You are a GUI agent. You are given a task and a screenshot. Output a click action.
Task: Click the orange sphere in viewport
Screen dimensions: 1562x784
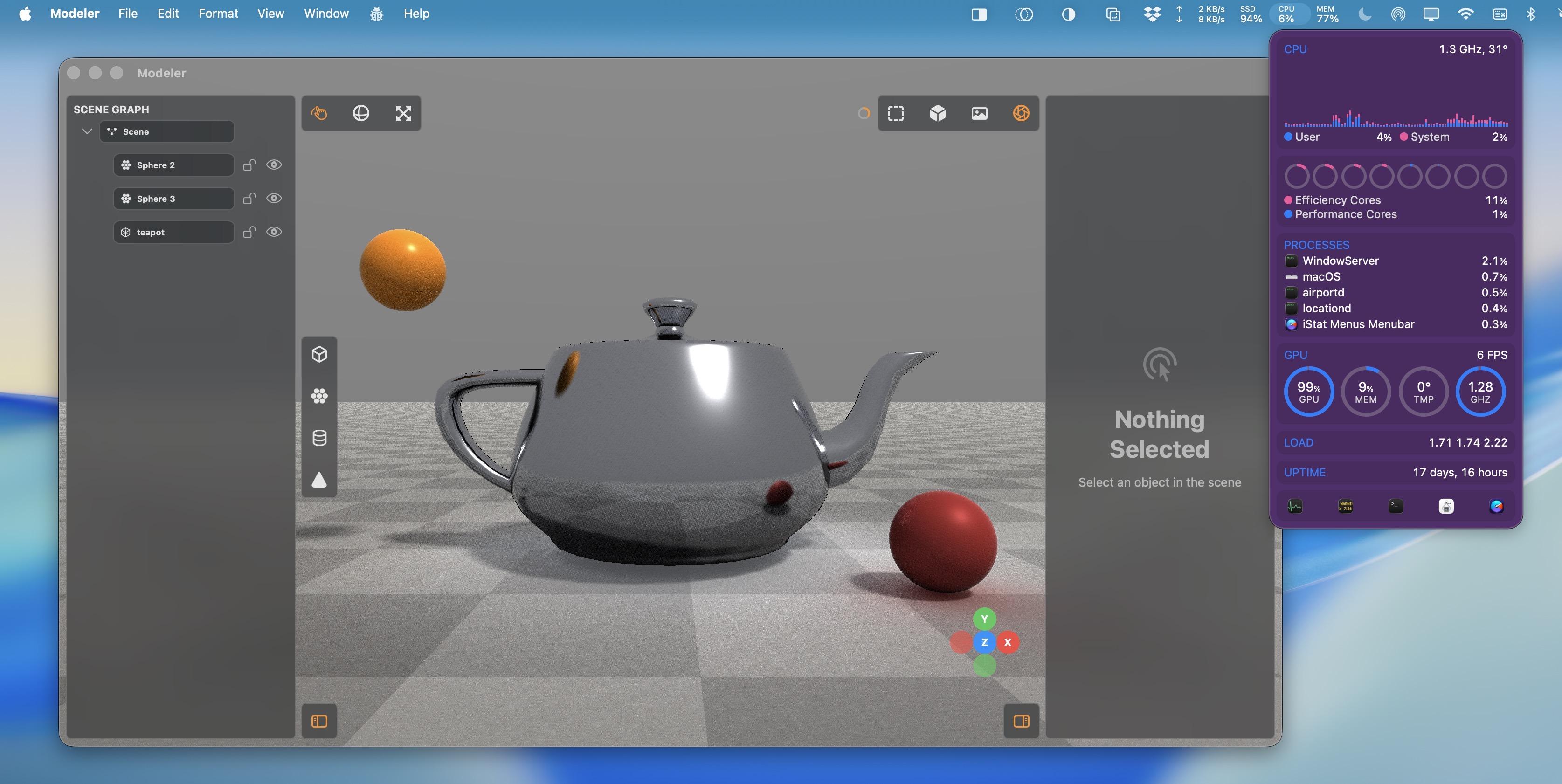click(x=403, y=270)
